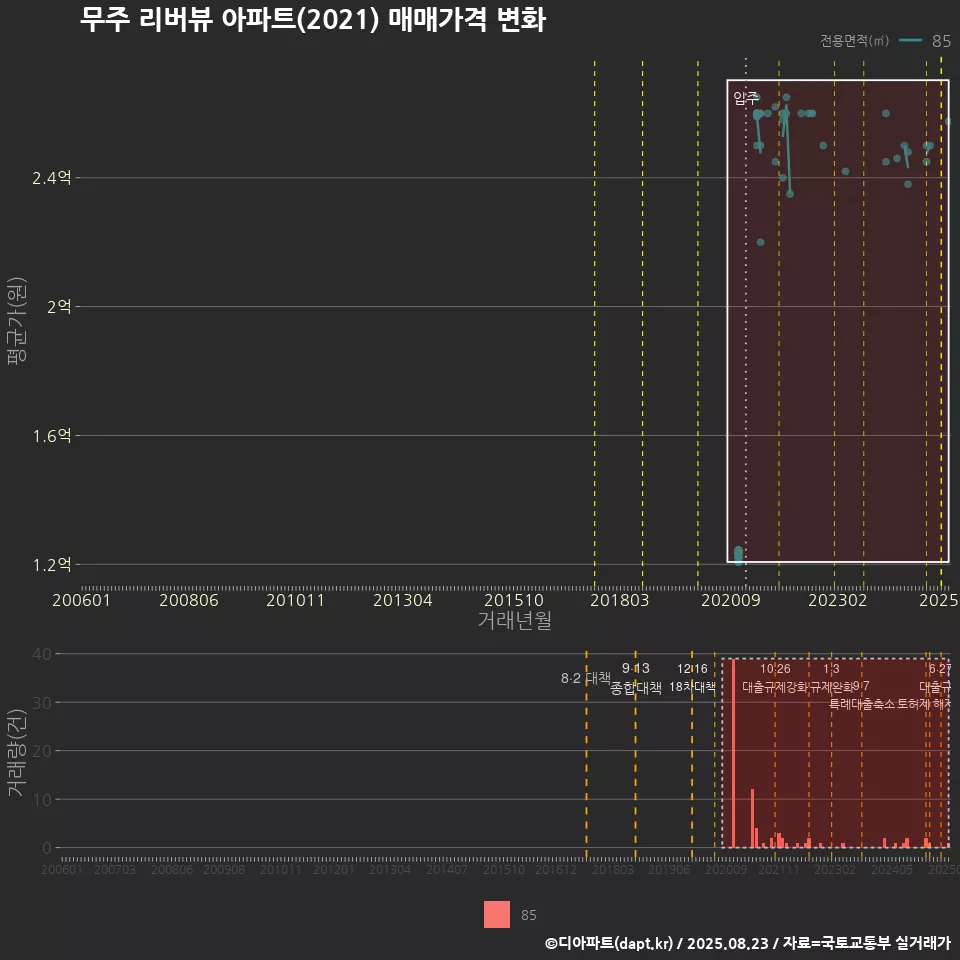Click the 특례대출축소 annotation
960x960 pixels.
tap(861, 704)
